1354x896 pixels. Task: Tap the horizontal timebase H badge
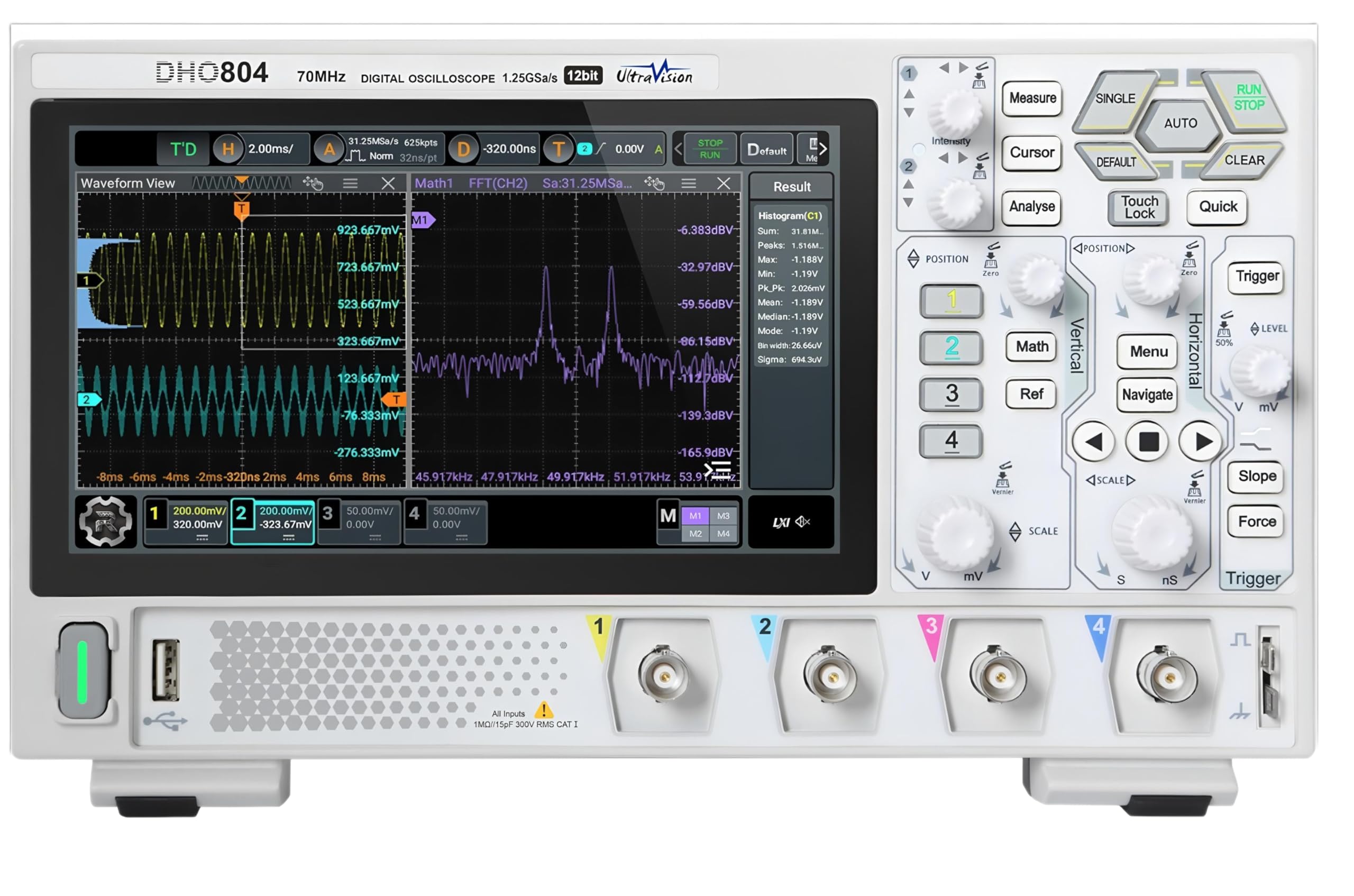click(x=227, y=149)
